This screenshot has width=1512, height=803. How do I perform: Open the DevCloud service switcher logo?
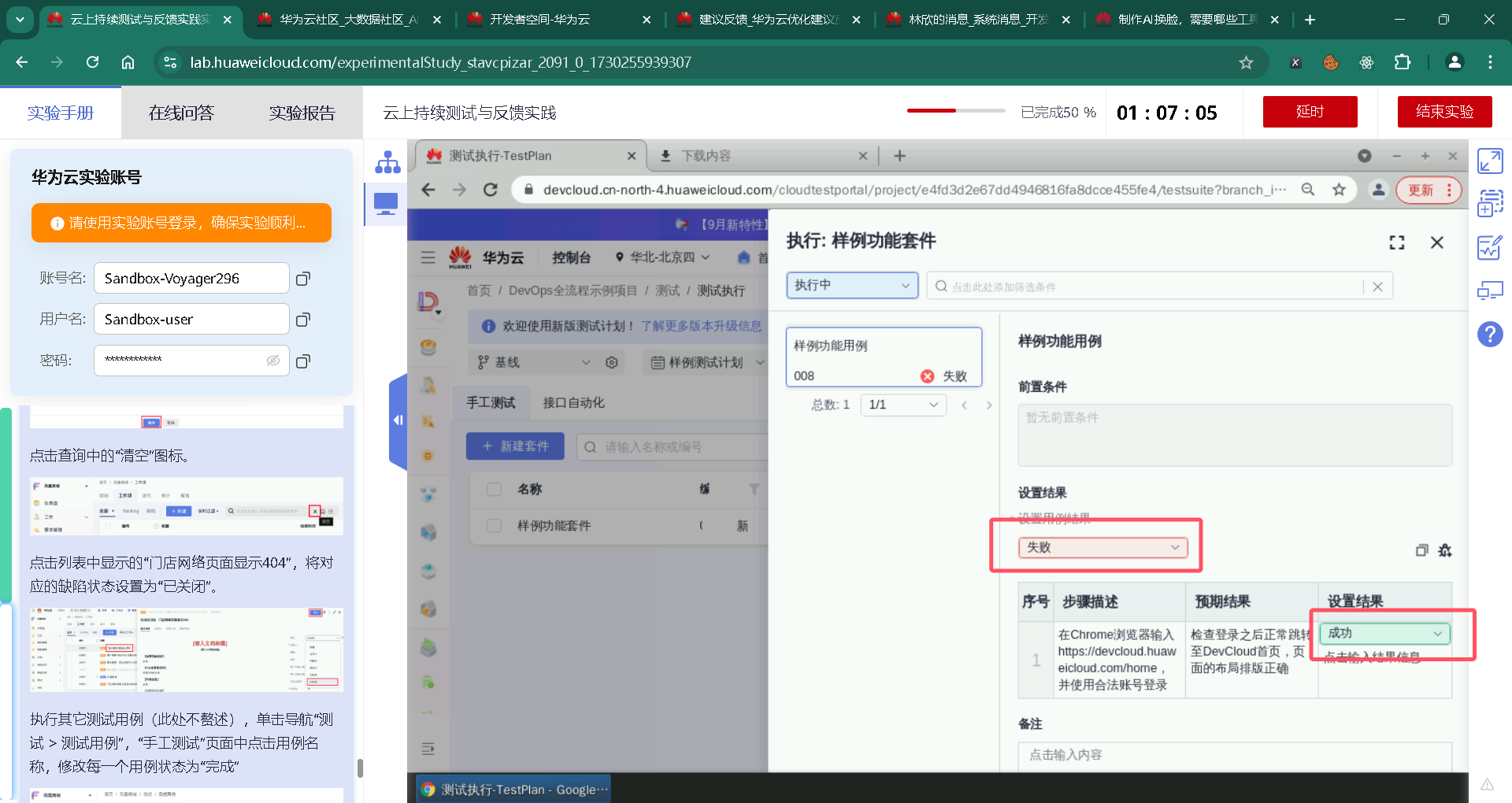click(x=428, y=302)
